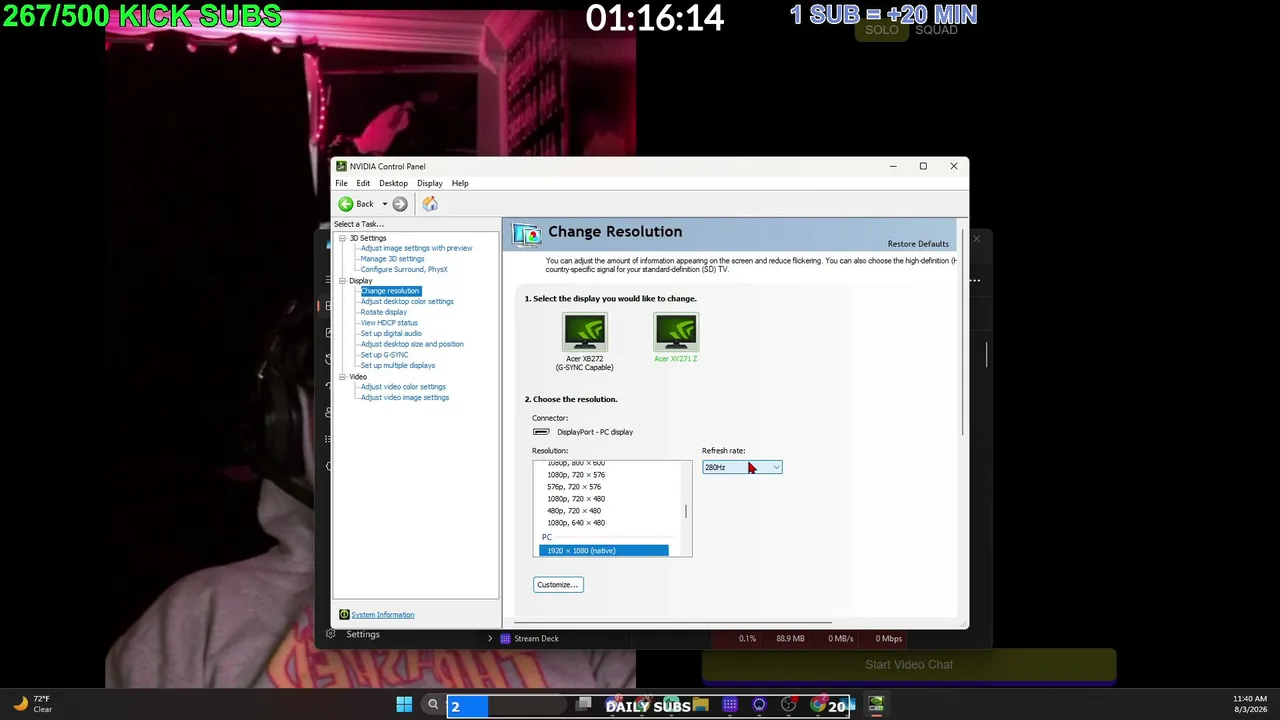Open the Refresh rate dropdown
The width and height of the screenshot is (1280, 720).
pos(742,467)
